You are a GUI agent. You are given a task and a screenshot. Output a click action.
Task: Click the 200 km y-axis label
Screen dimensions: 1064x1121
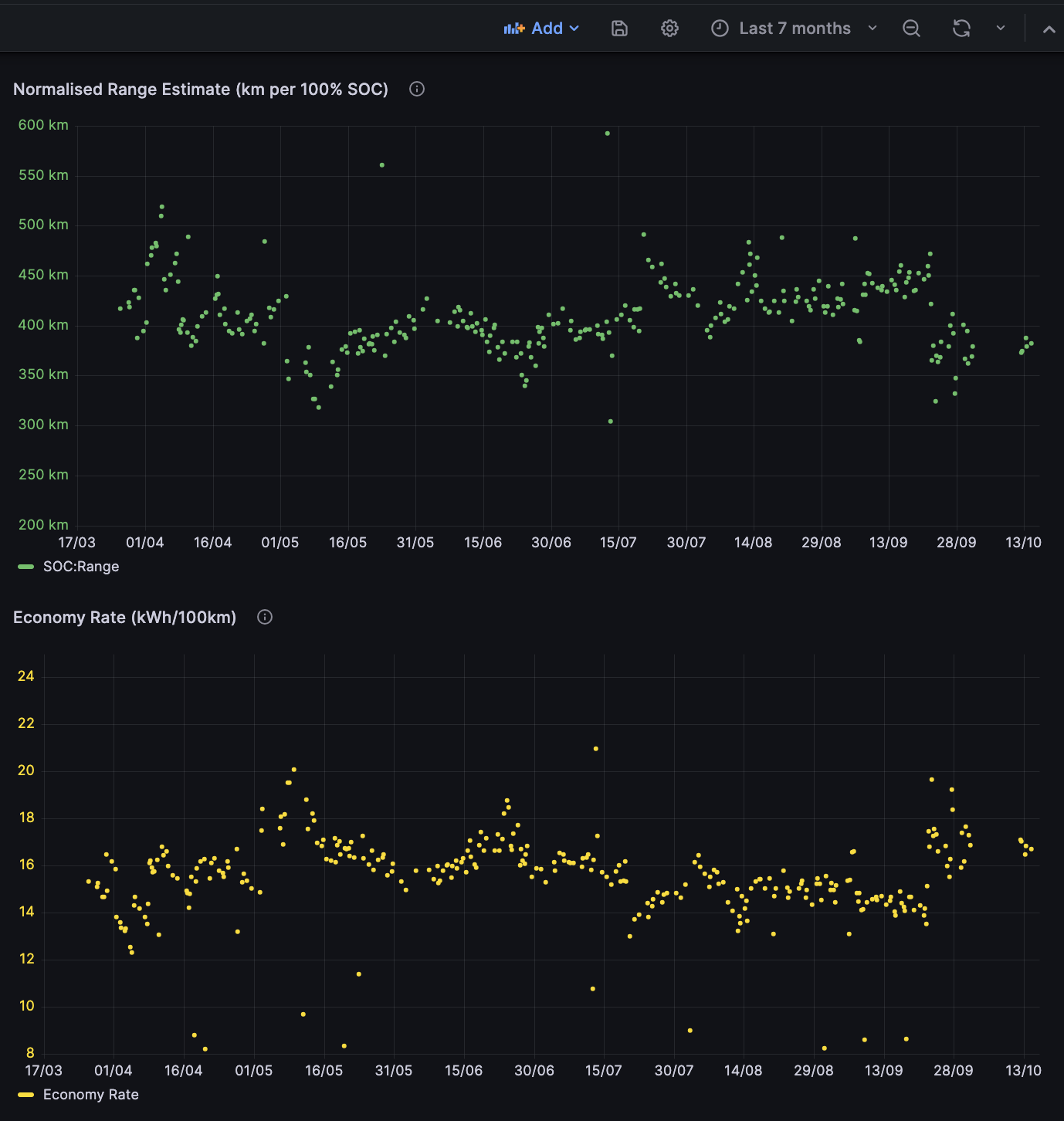(43, 525)
